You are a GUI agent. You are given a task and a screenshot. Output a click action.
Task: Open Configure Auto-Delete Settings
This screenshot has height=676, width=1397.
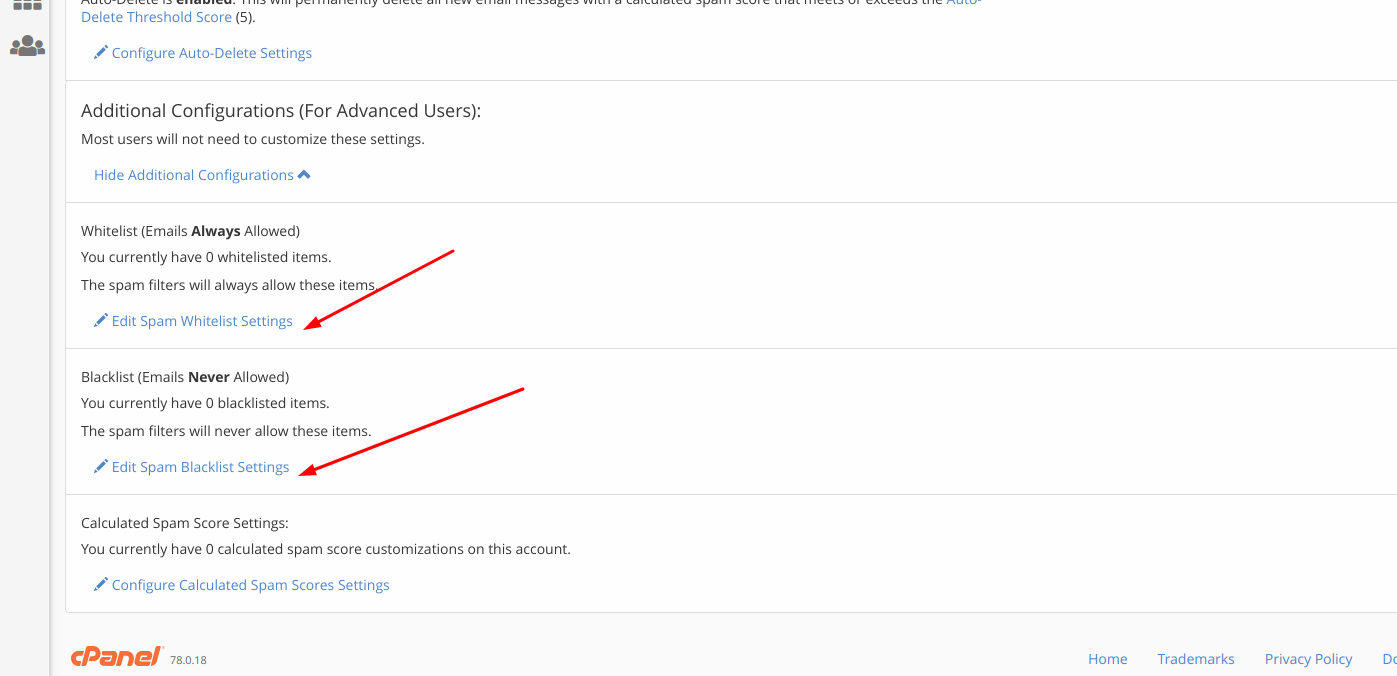coord(211,53)
